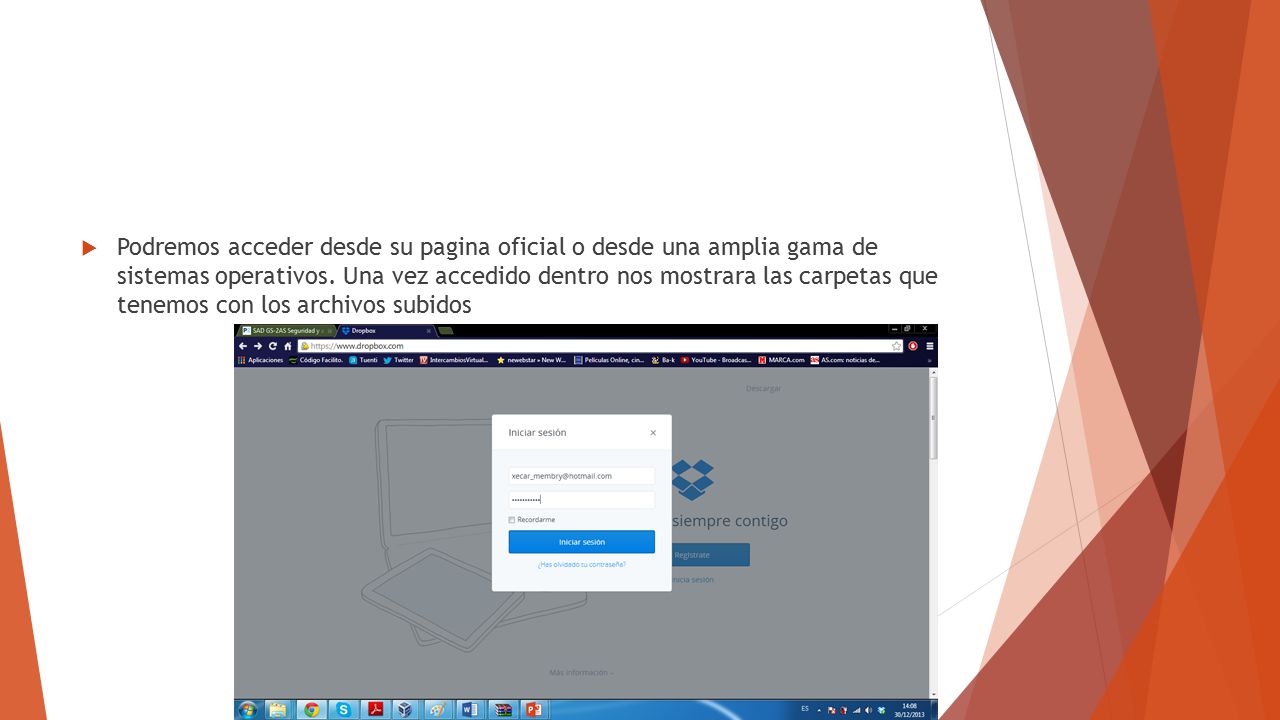Close the Iniciar sesión dialog
Image resolution: width=1280 pixels, height=720 pixels.
(653, 433)
